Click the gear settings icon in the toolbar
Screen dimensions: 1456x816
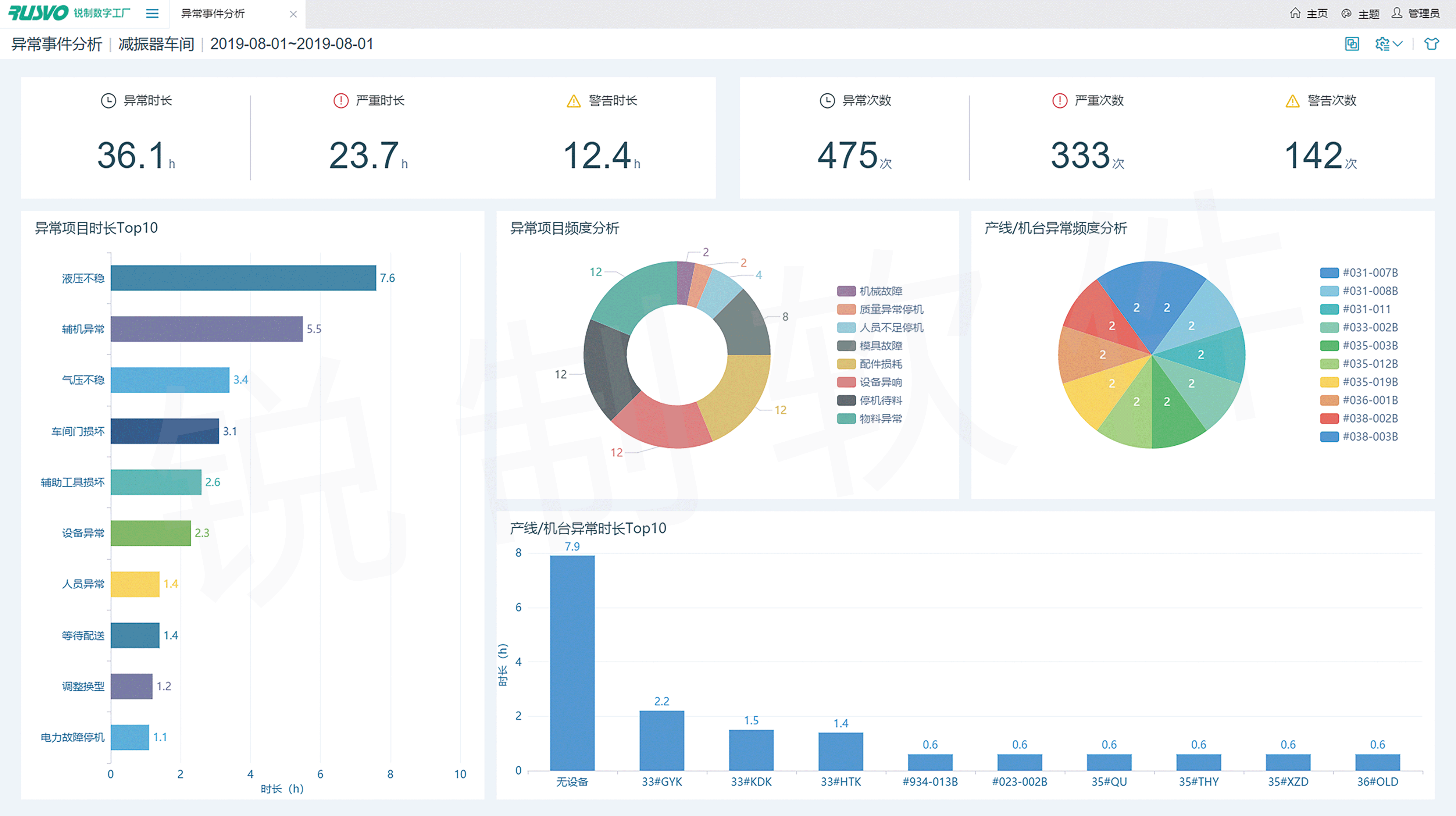tap(1382, 44)
